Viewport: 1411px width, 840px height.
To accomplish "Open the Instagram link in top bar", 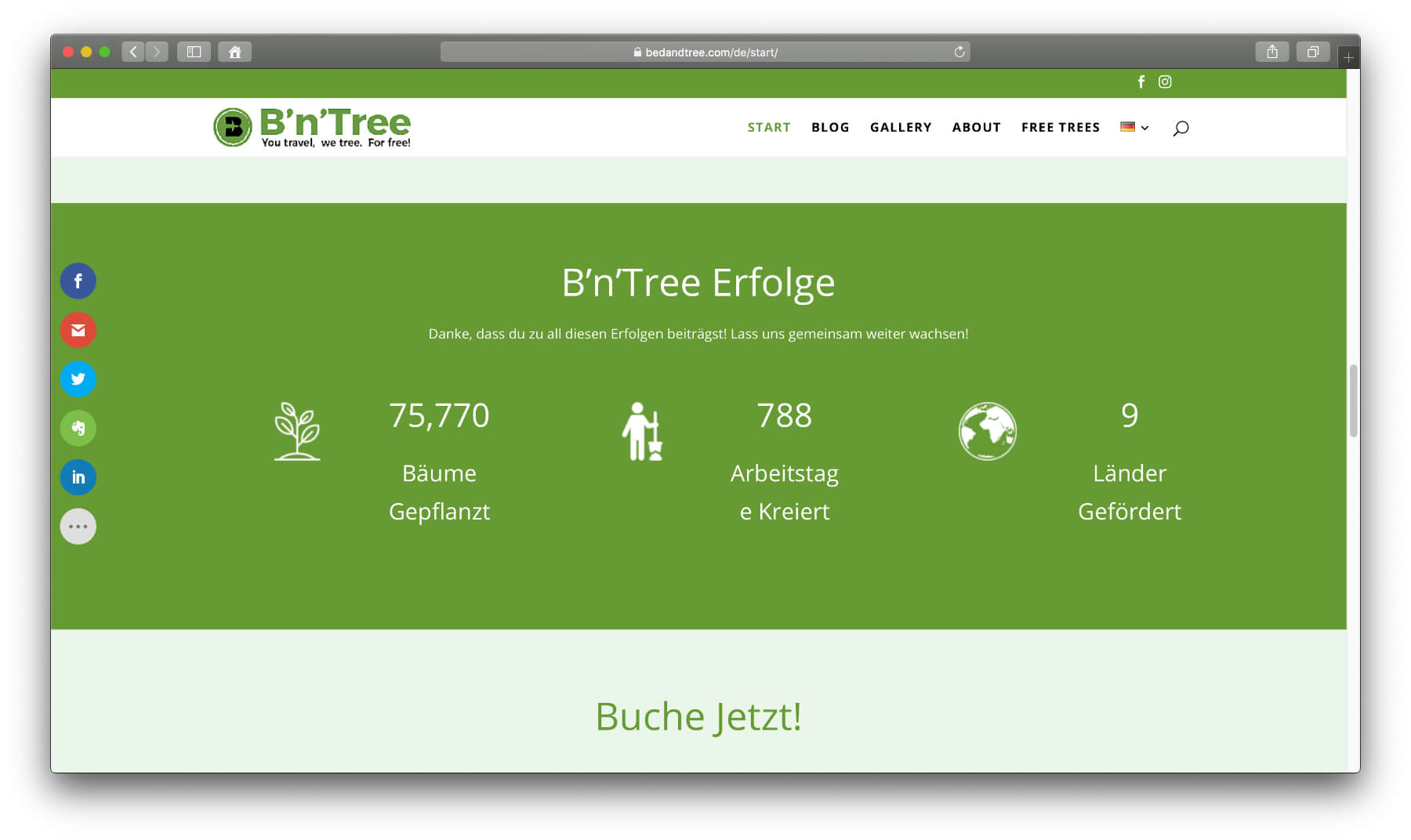I will pyautogui.click(x=1165, y=82).
